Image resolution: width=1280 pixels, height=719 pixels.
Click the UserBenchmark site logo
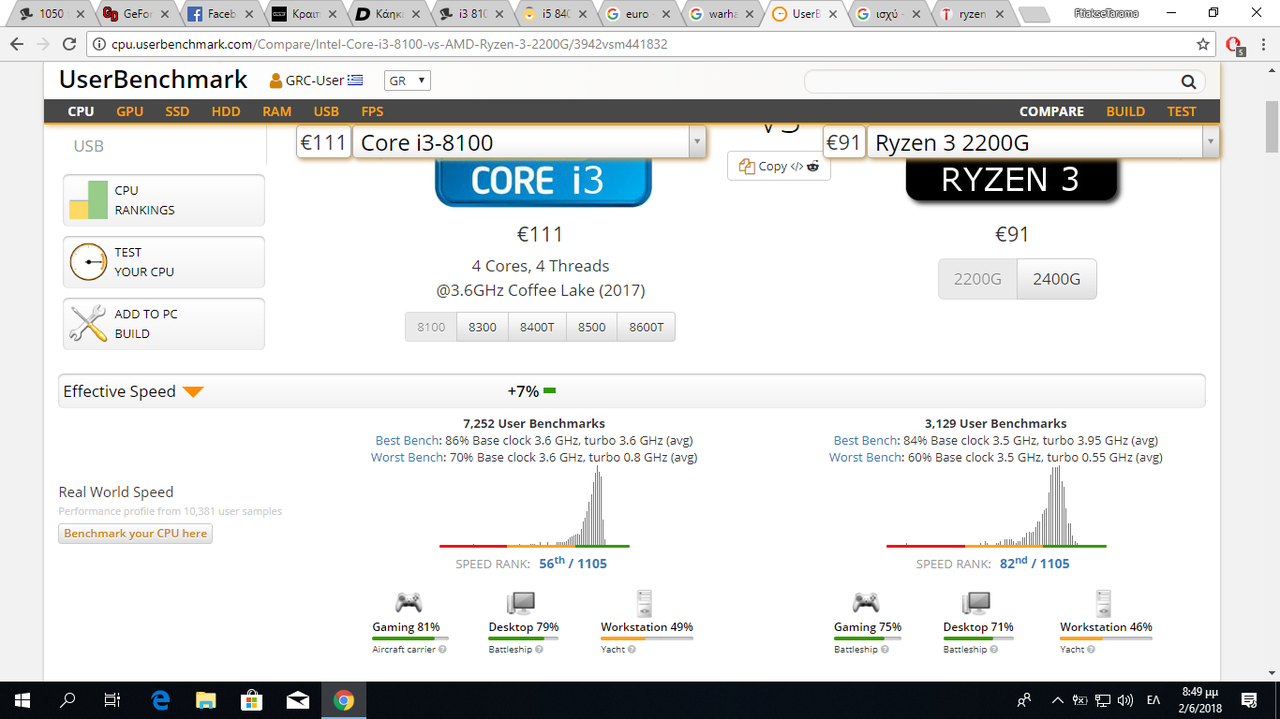pyautogui.click(x=153, y=80)
